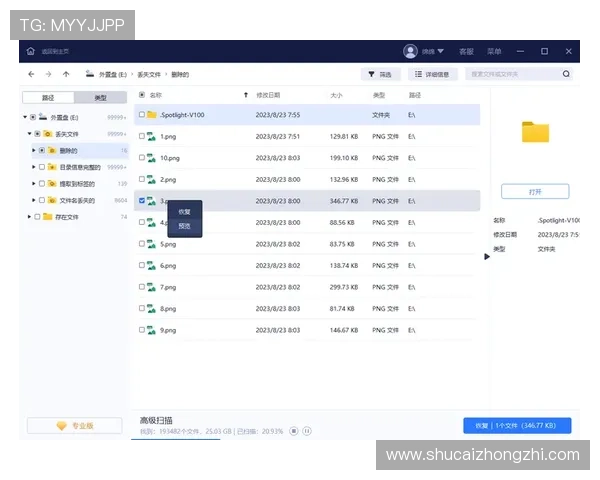Choose 恢复 in the context menu
The height and width of the screenshot is (480, 600).
184,212
